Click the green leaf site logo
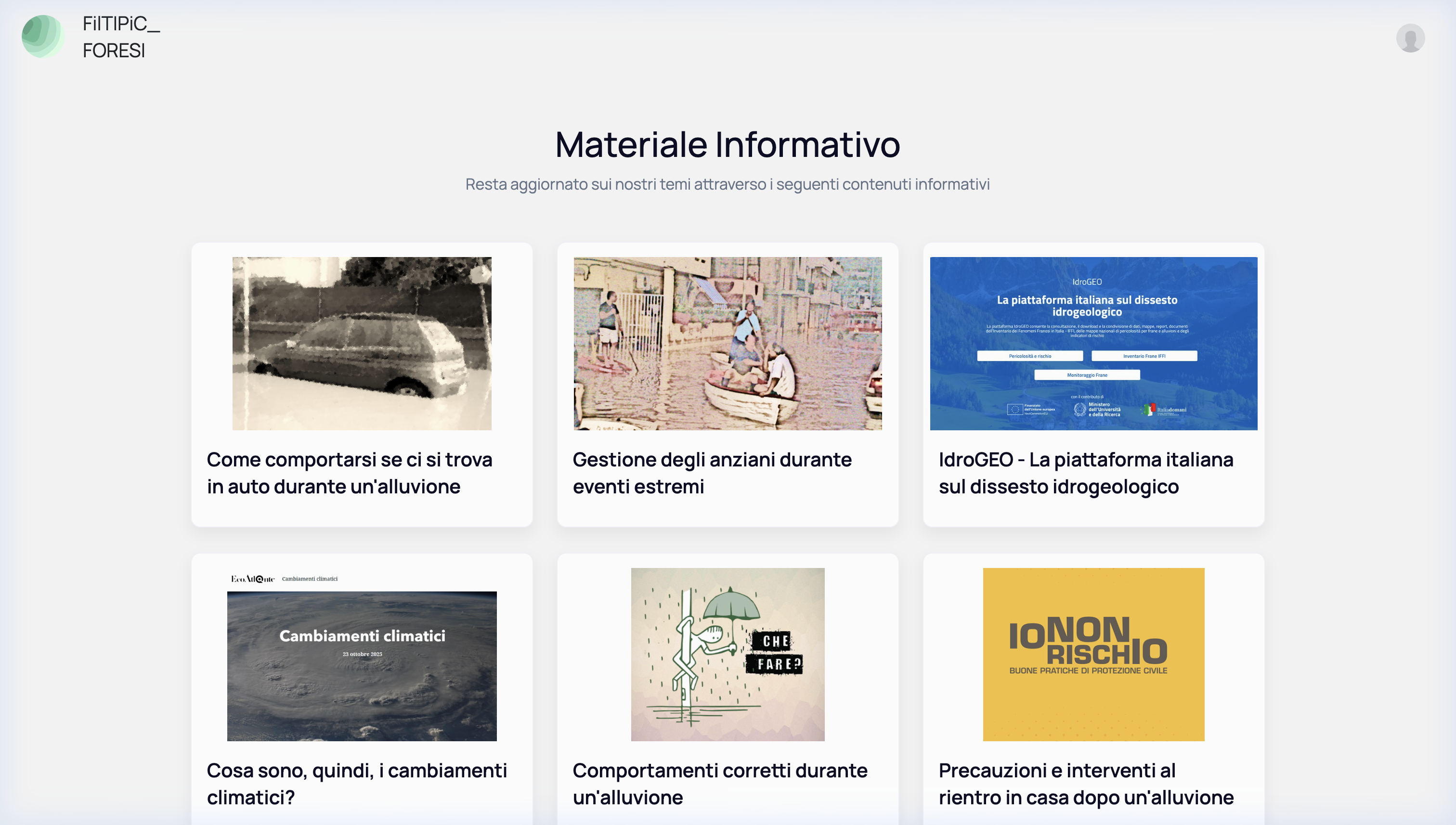 pyautogui.click(x=43, y=36)
